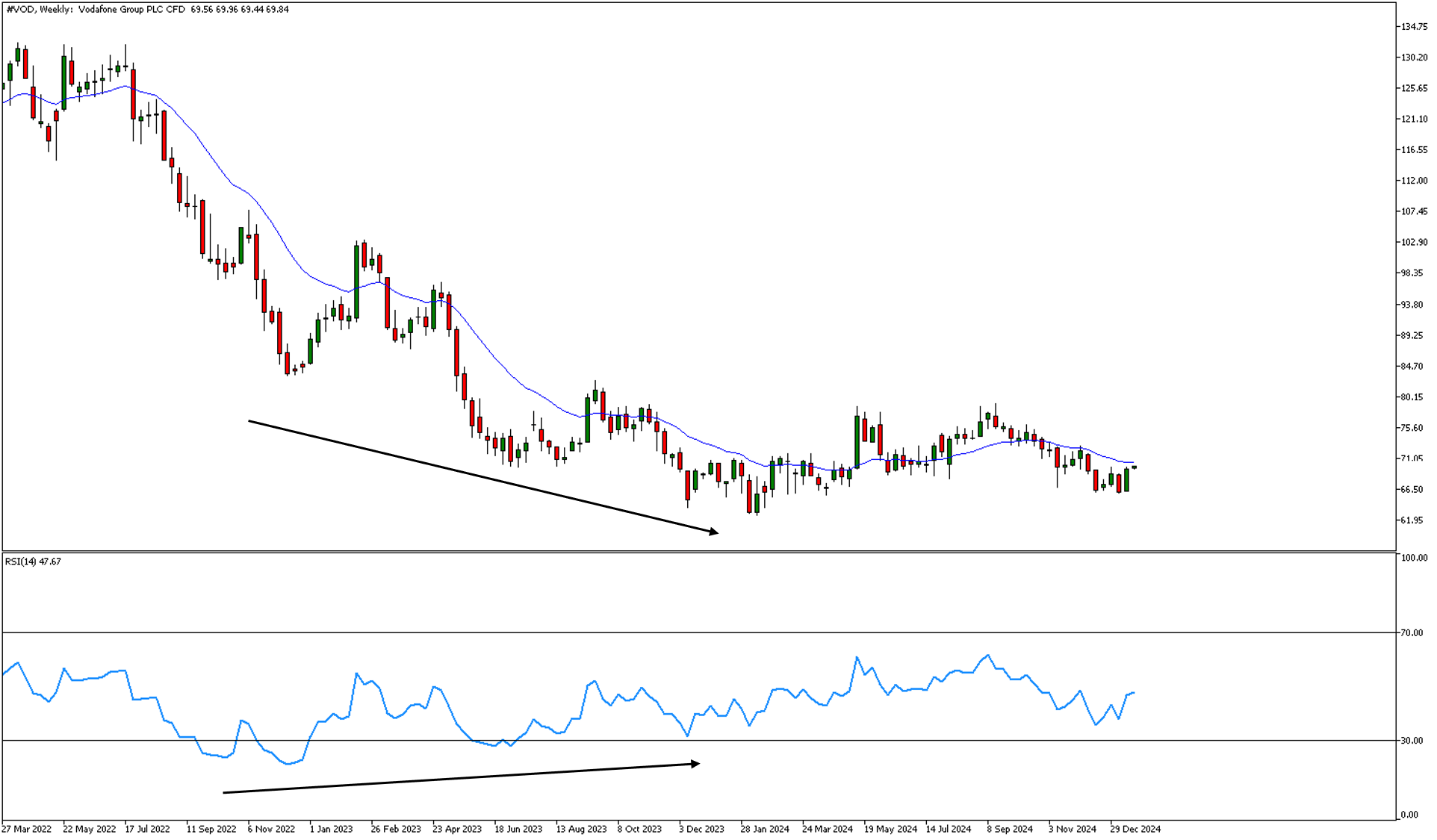Click the 93.80 price scale value

(1412, 305)
